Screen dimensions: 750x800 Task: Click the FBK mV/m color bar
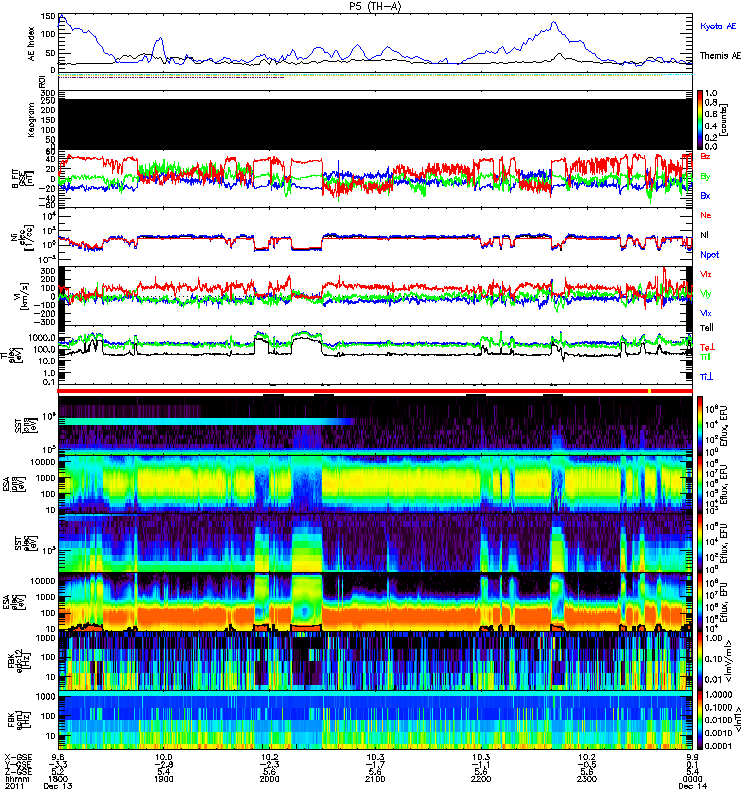coord(700,661)
